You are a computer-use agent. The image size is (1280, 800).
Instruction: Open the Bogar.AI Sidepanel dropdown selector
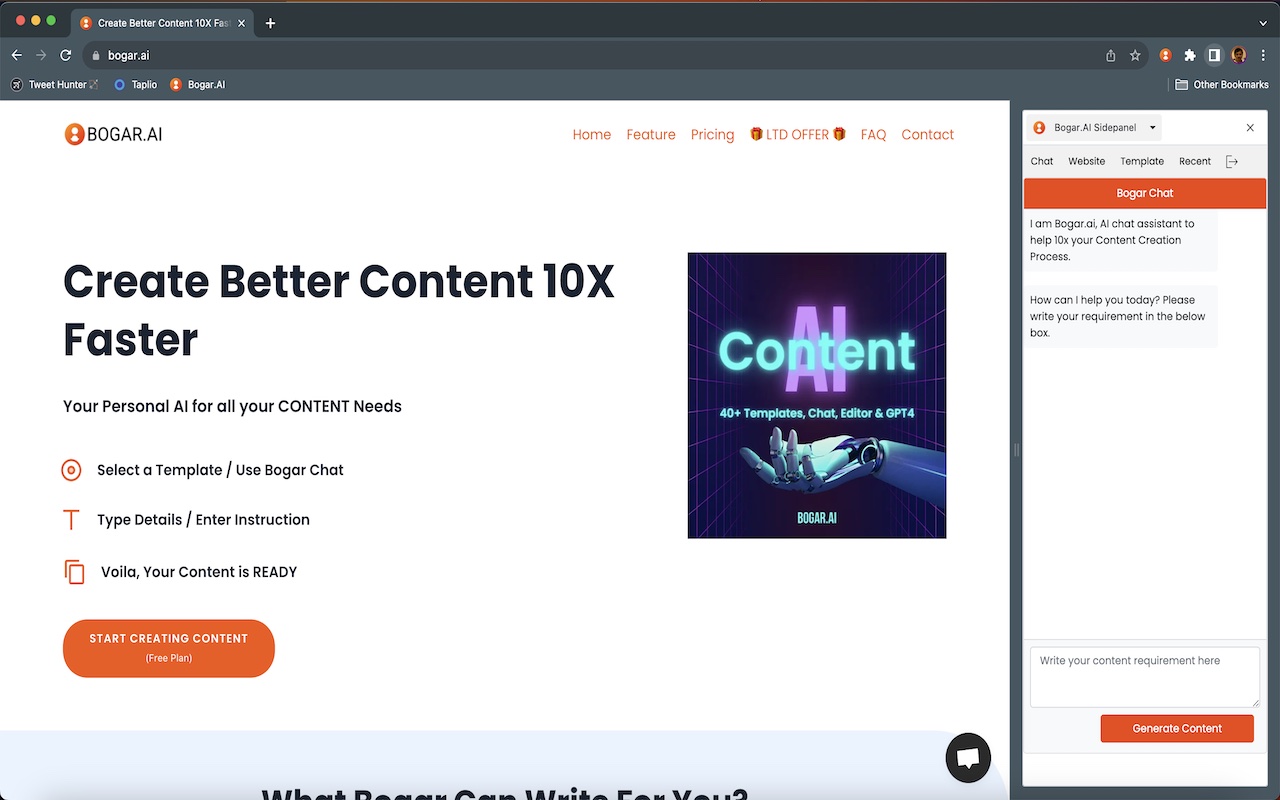pos(1094,128)
